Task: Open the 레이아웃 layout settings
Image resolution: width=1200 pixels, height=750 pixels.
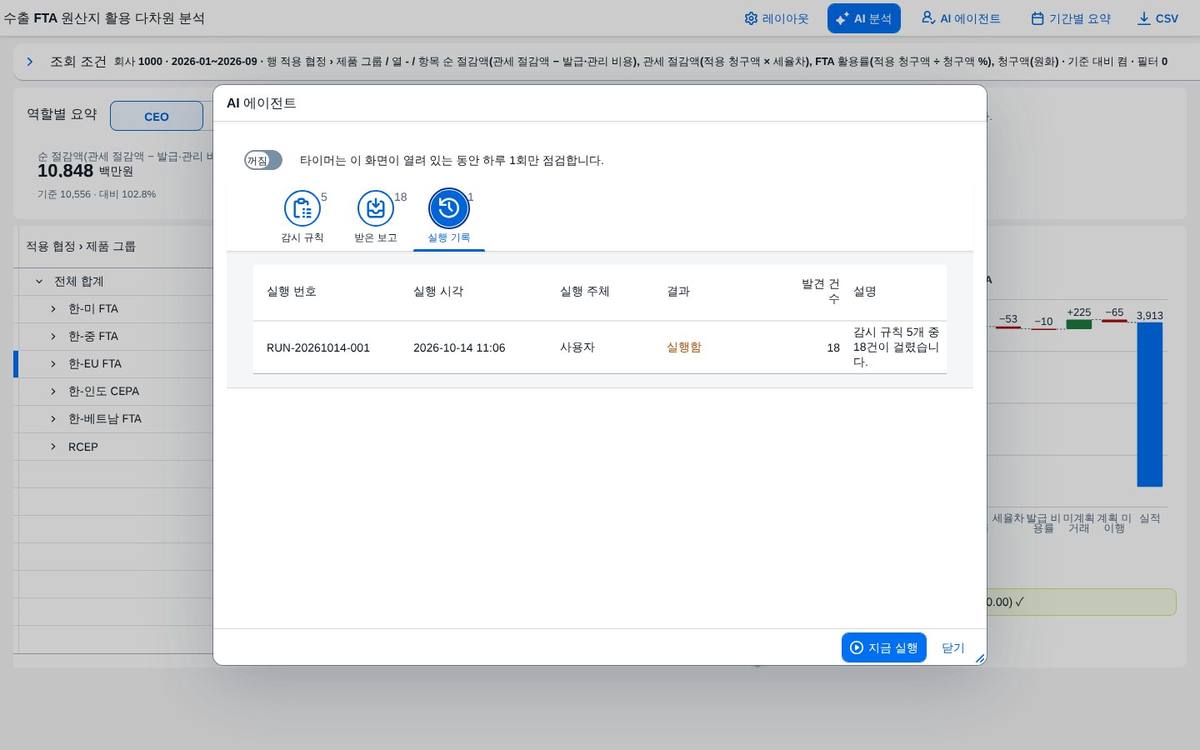Action: coord(776,18)
